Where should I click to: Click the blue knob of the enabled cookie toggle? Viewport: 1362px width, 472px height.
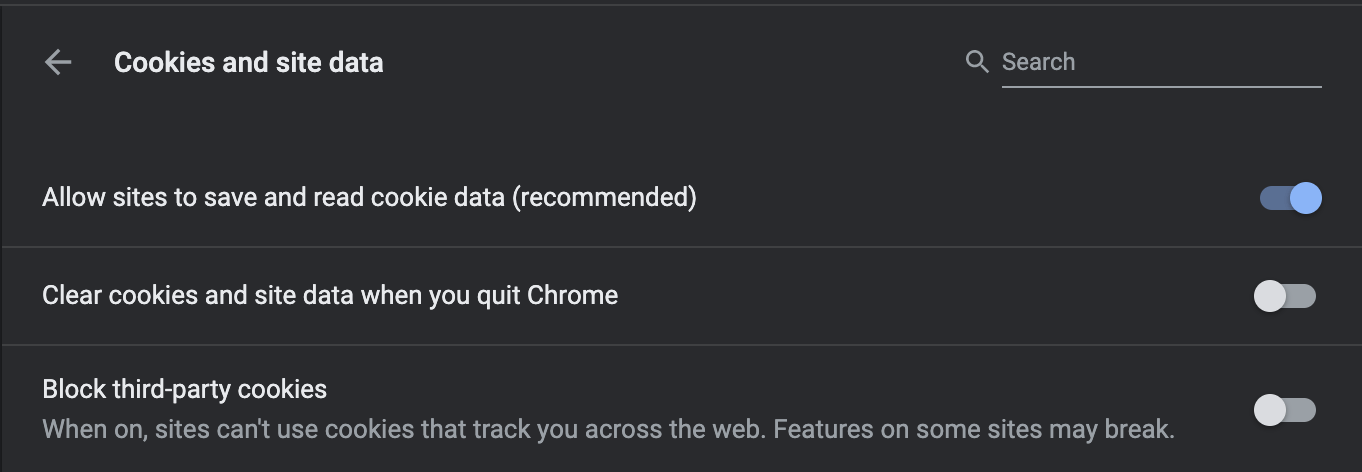point(1305,198)
